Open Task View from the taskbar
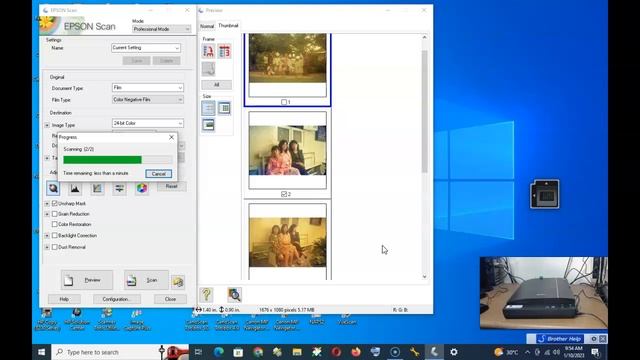Image resolution: width=640 pixels, height=360 pixels. (198, 352)
